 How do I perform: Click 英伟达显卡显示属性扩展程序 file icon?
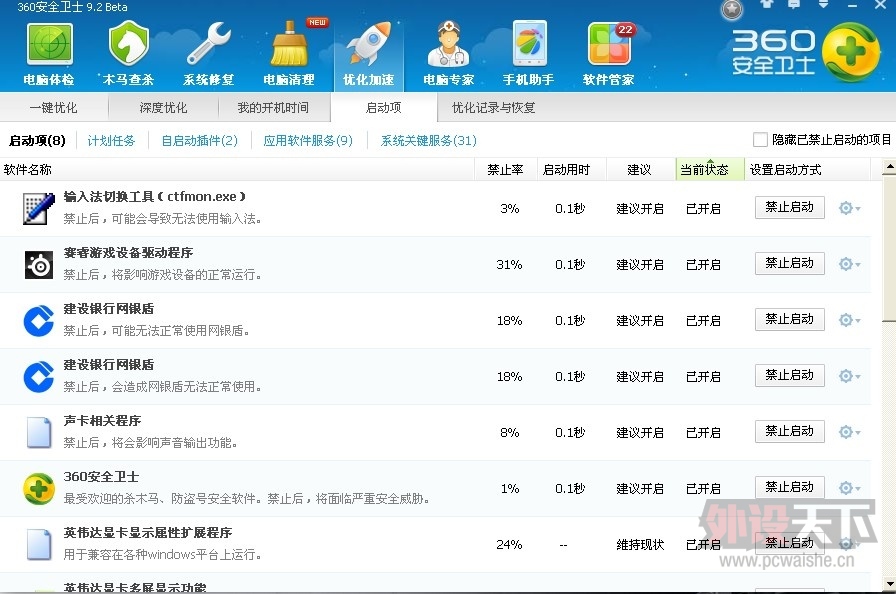click(39, 544)
